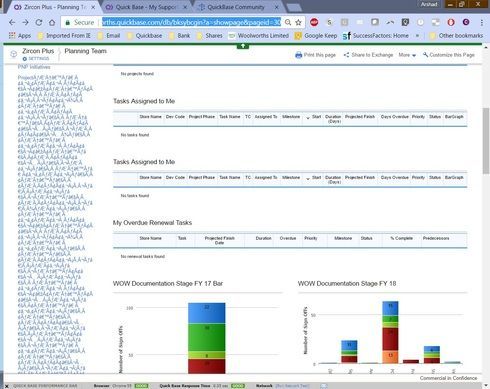
Task: Switch to the QuickBase Community tab
Action: (x=235, y=7)
